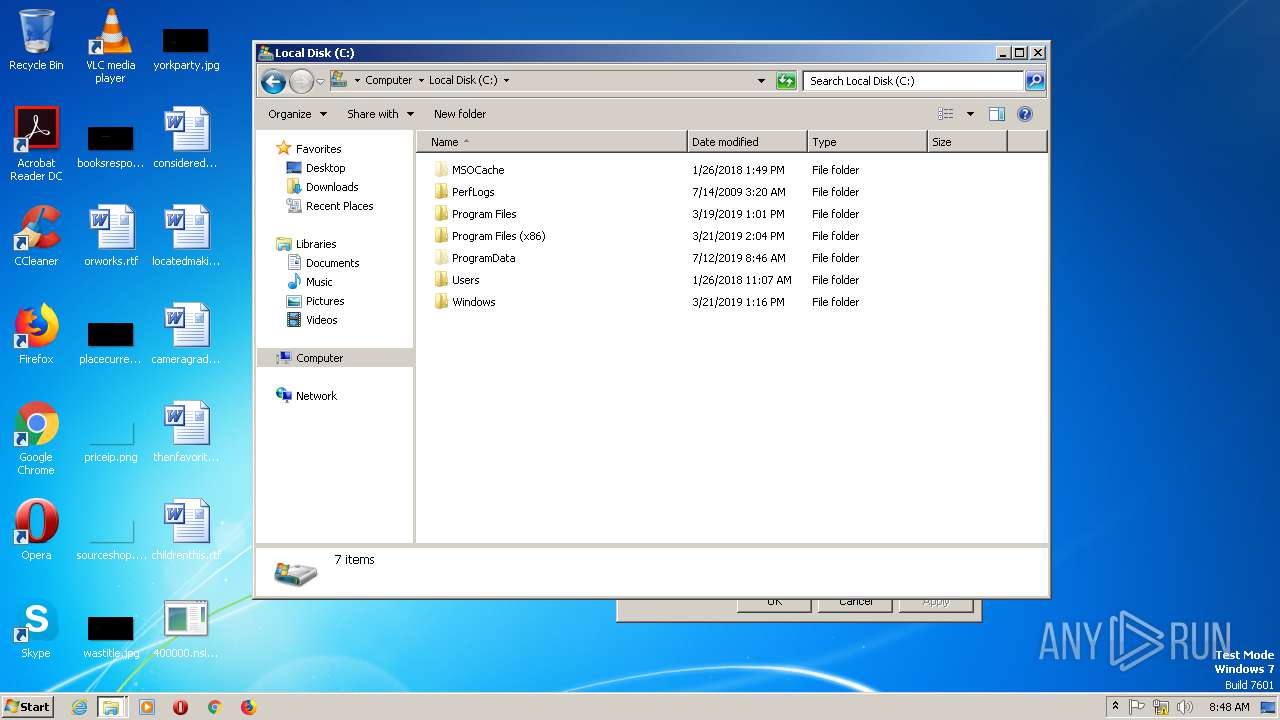Screen dimensions: 1280x720
Task: Select yorkparty.jpg desktop file
Action: tap(186, 46)
